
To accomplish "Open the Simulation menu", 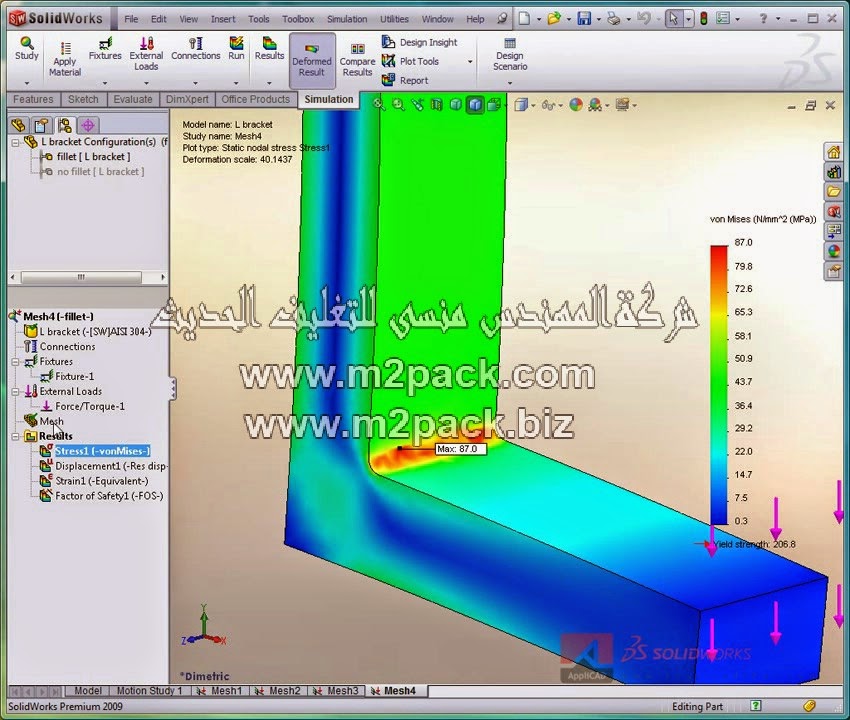I will [x=347, y=19].
